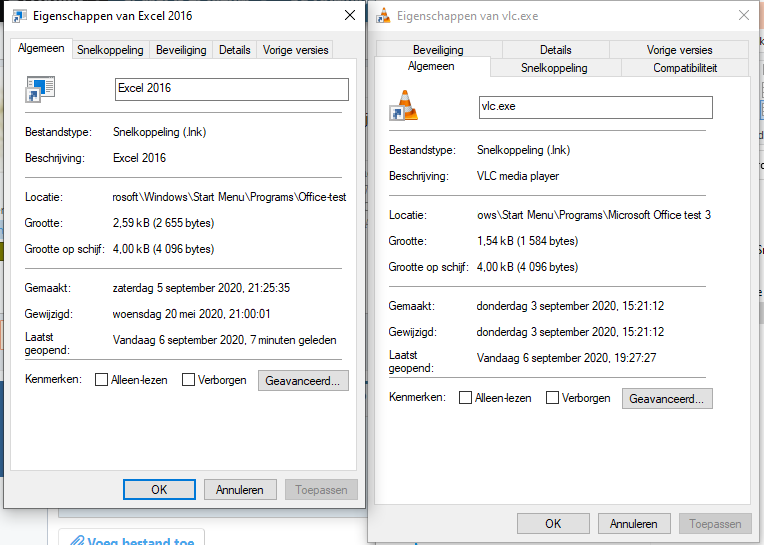Enable Verborgen in the vlc.exe properties
Image resolution: width=764 pixels, height=545 pixels.
click(x=553, y=398)
